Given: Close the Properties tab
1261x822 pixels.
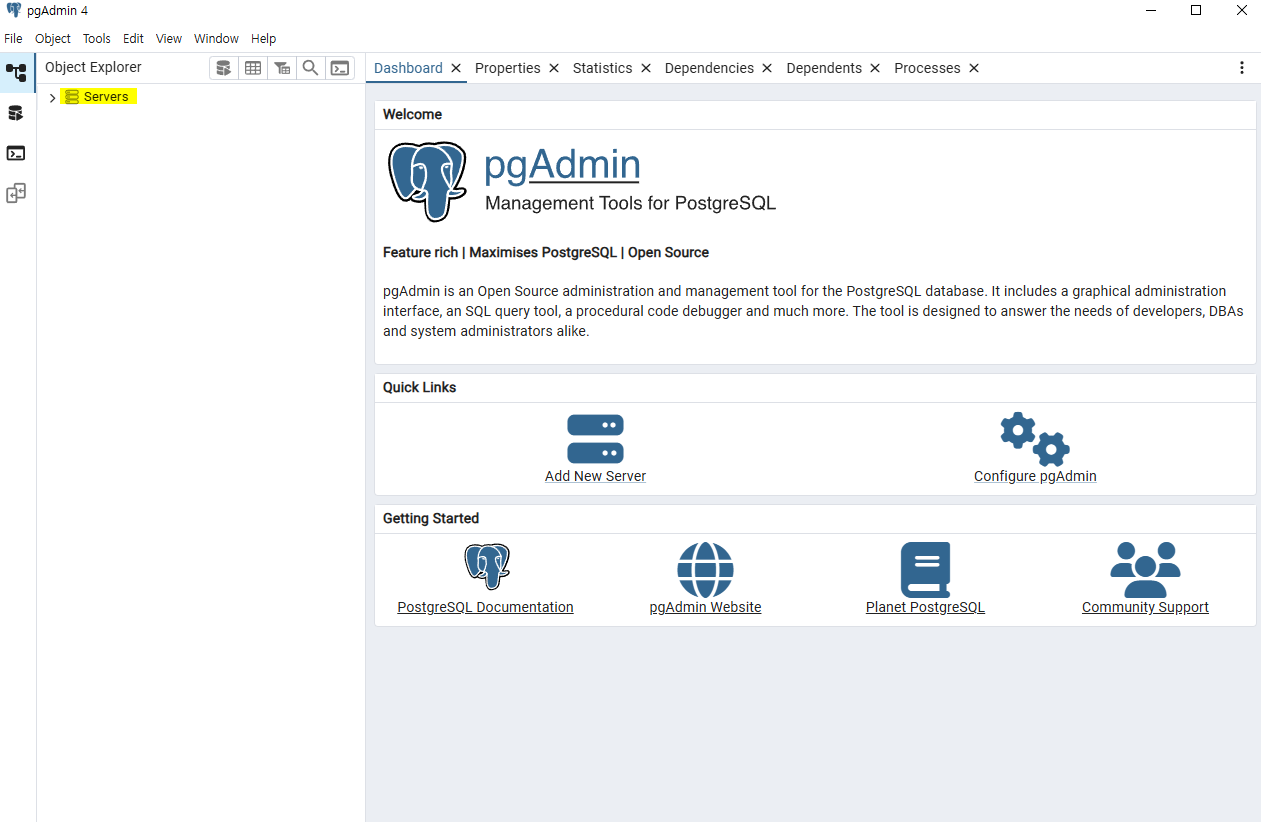Looking at the screenshot, I should point(554,68).
